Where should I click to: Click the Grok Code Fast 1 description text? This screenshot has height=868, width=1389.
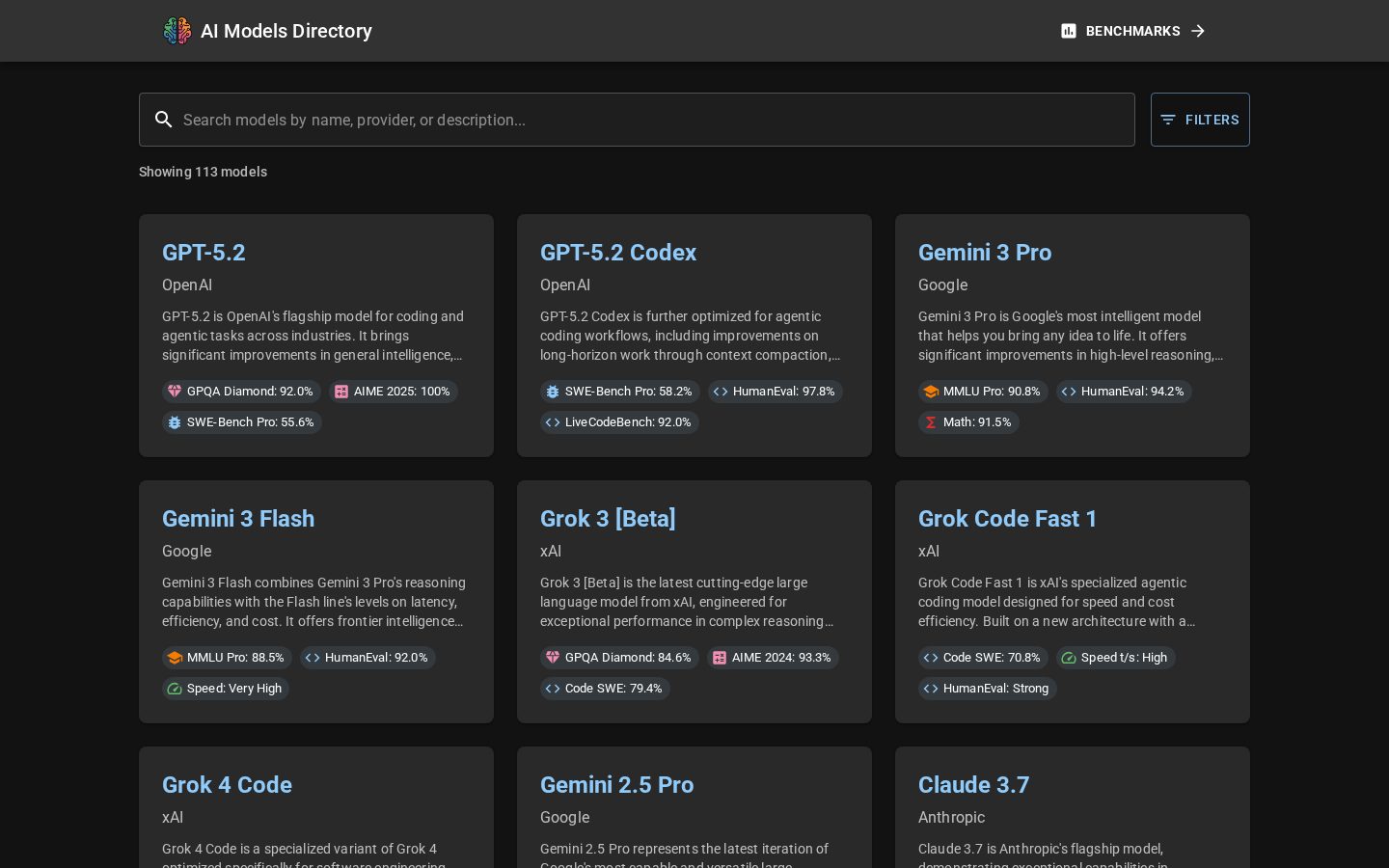pyautogui.click(x=1058, y=602)
